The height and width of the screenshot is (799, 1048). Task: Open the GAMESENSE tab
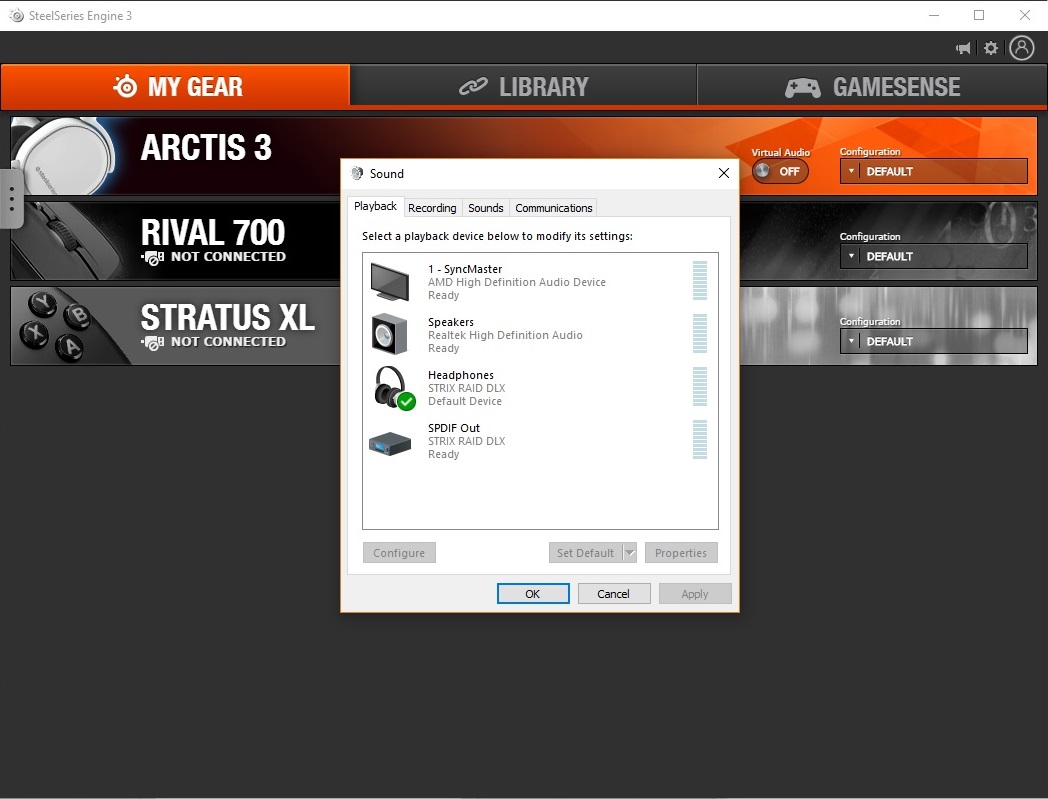(x=872, y=86)
